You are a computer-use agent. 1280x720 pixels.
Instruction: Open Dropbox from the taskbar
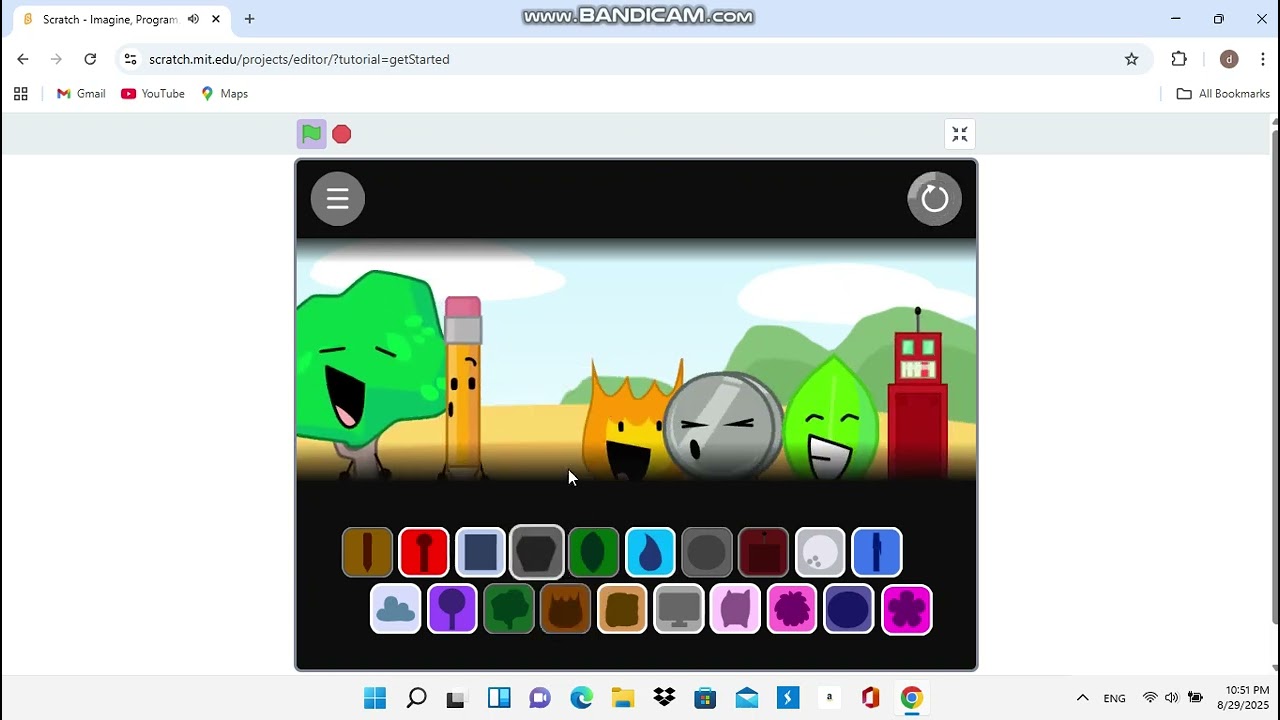664,698
